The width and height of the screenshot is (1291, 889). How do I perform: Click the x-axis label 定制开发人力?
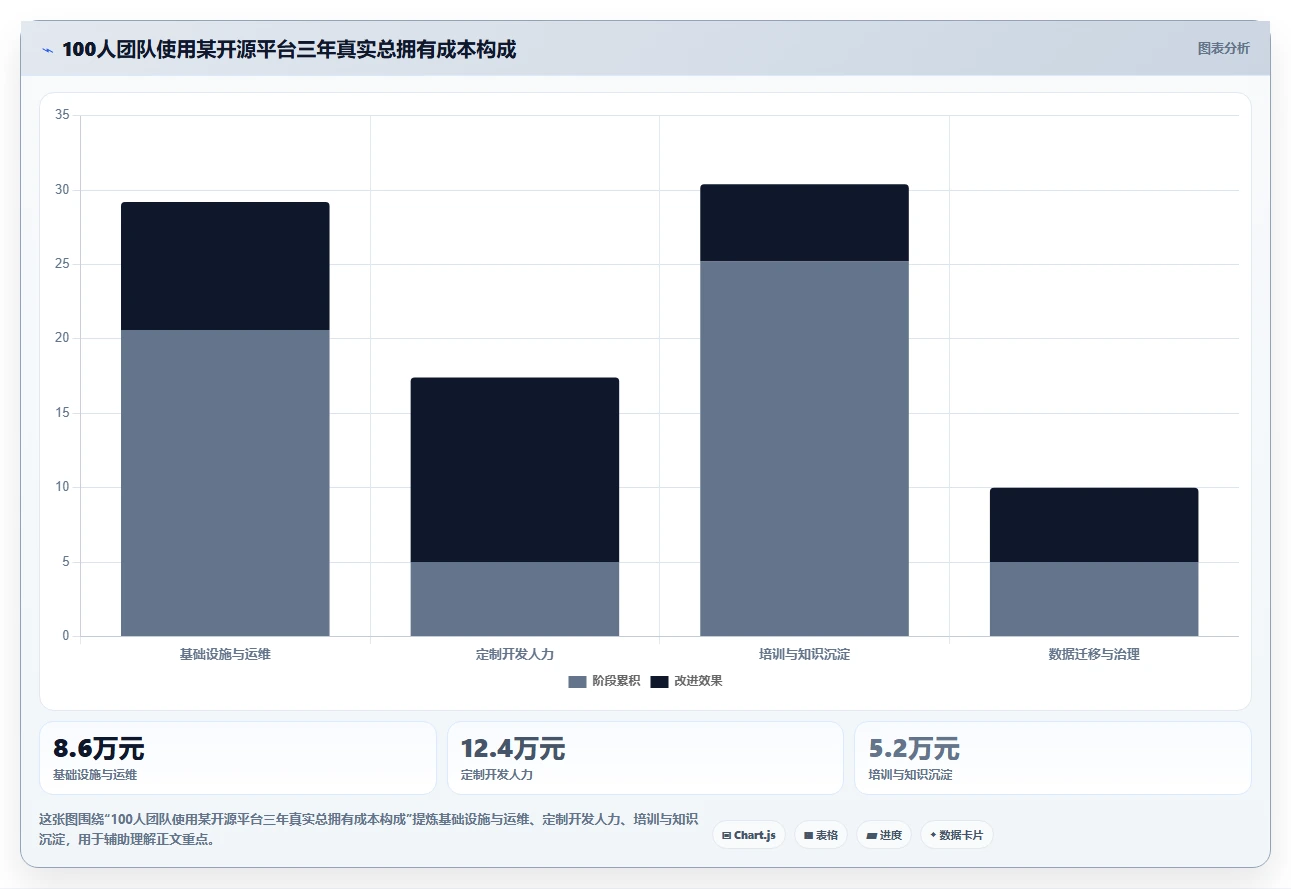pyautogui.click(x=515, y=655)
